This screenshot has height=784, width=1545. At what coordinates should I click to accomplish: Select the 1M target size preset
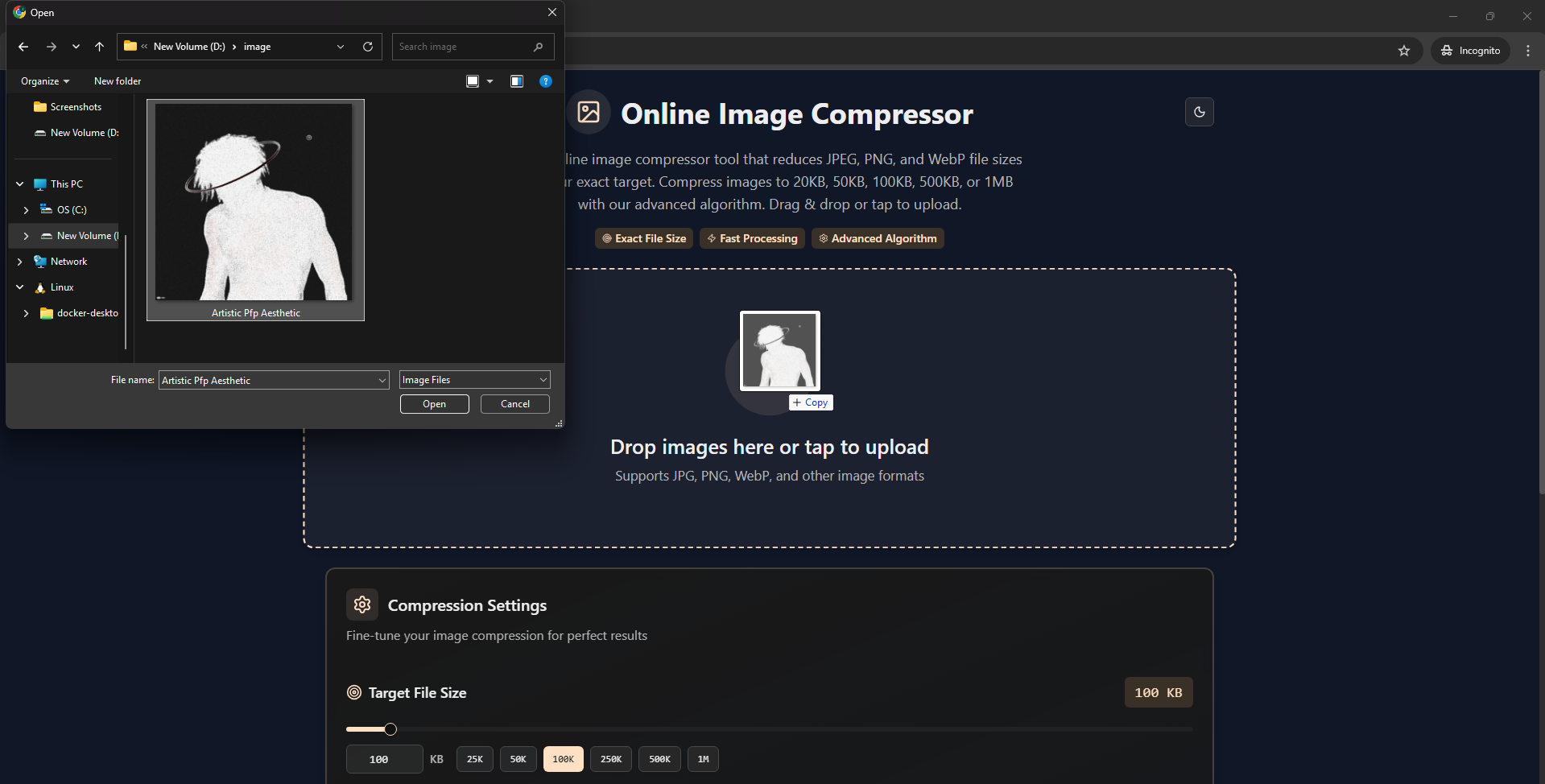(x=702, y=758)
